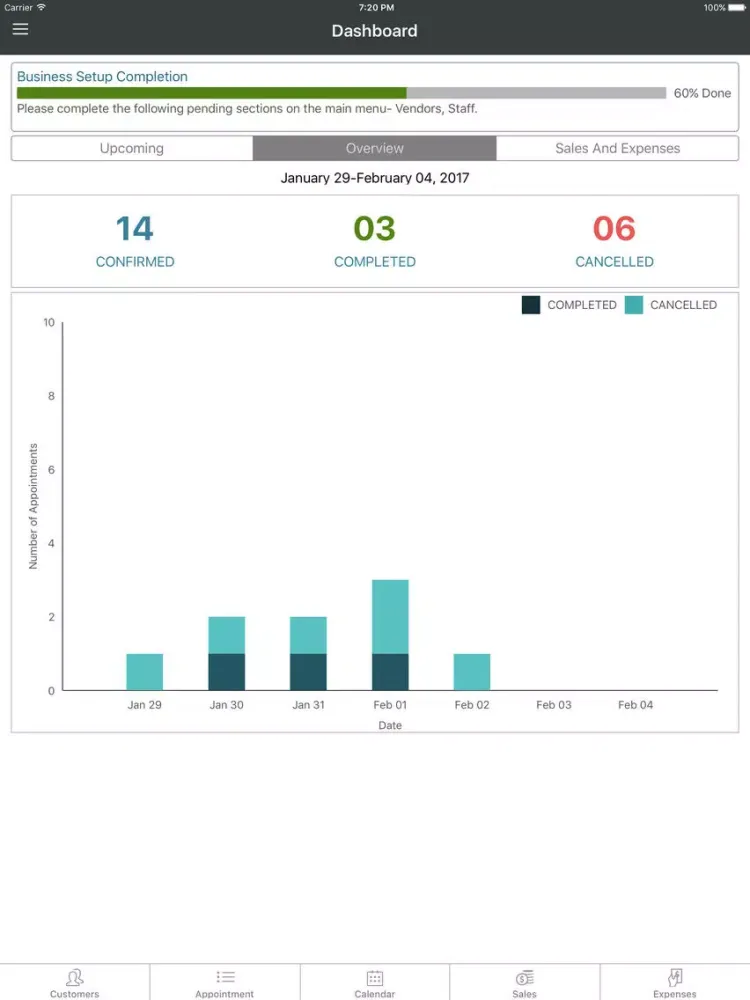The height and width of the screenshot is (1000, 750).
Task: Select the Jan 30 cancelled bar segment
Action: click(x=226, y=635)
